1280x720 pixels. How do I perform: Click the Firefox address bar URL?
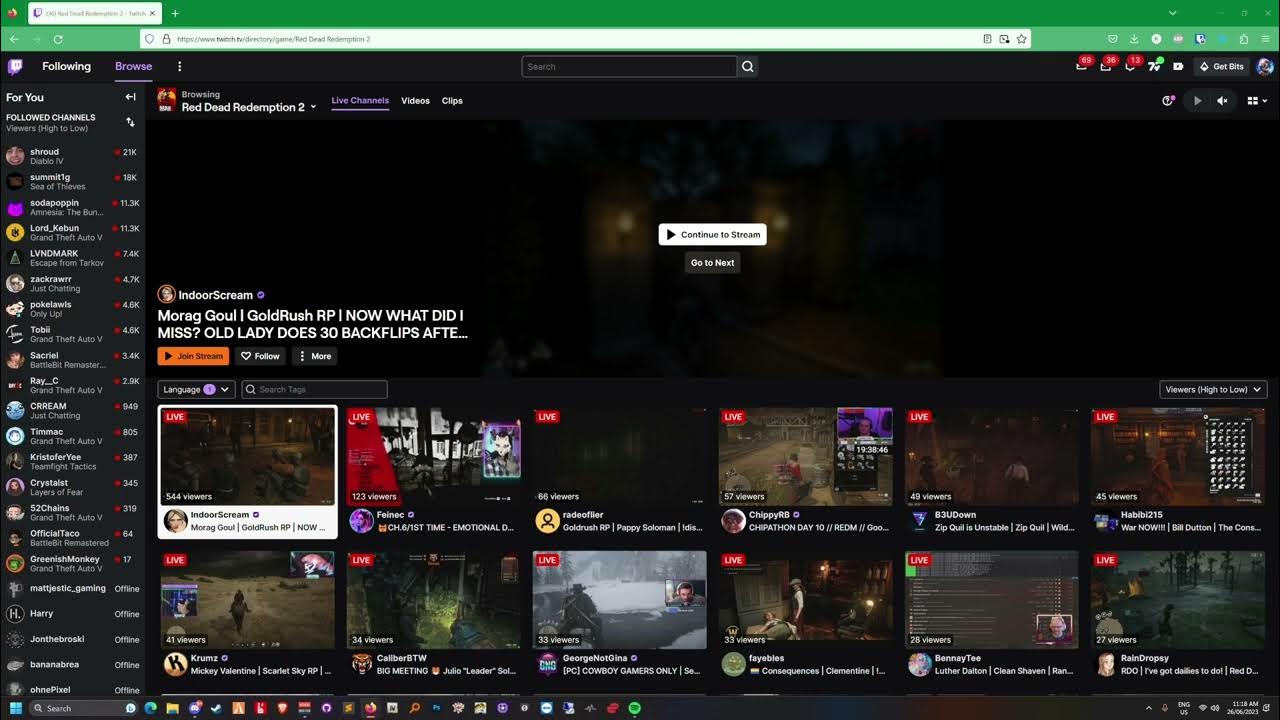273,39
